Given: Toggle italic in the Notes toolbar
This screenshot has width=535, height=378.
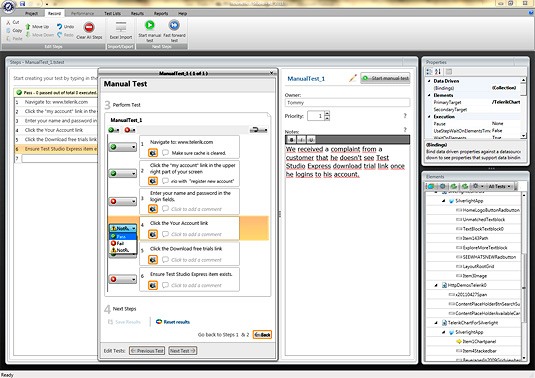Looking at the screenshot, I should tap(301, 140).
